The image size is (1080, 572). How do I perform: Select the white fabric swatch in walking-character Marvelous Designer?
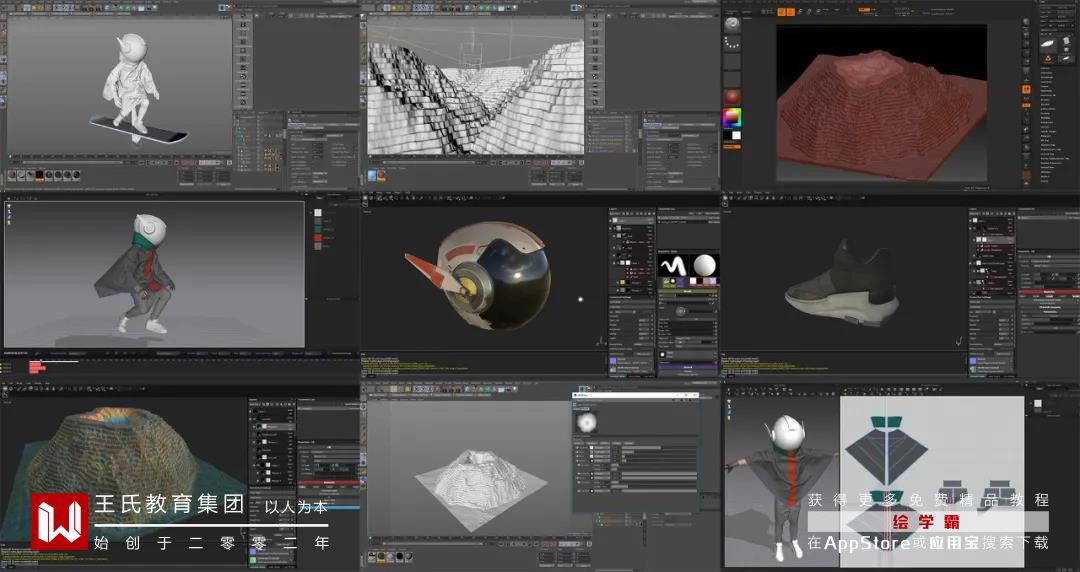tap(318, 213)
